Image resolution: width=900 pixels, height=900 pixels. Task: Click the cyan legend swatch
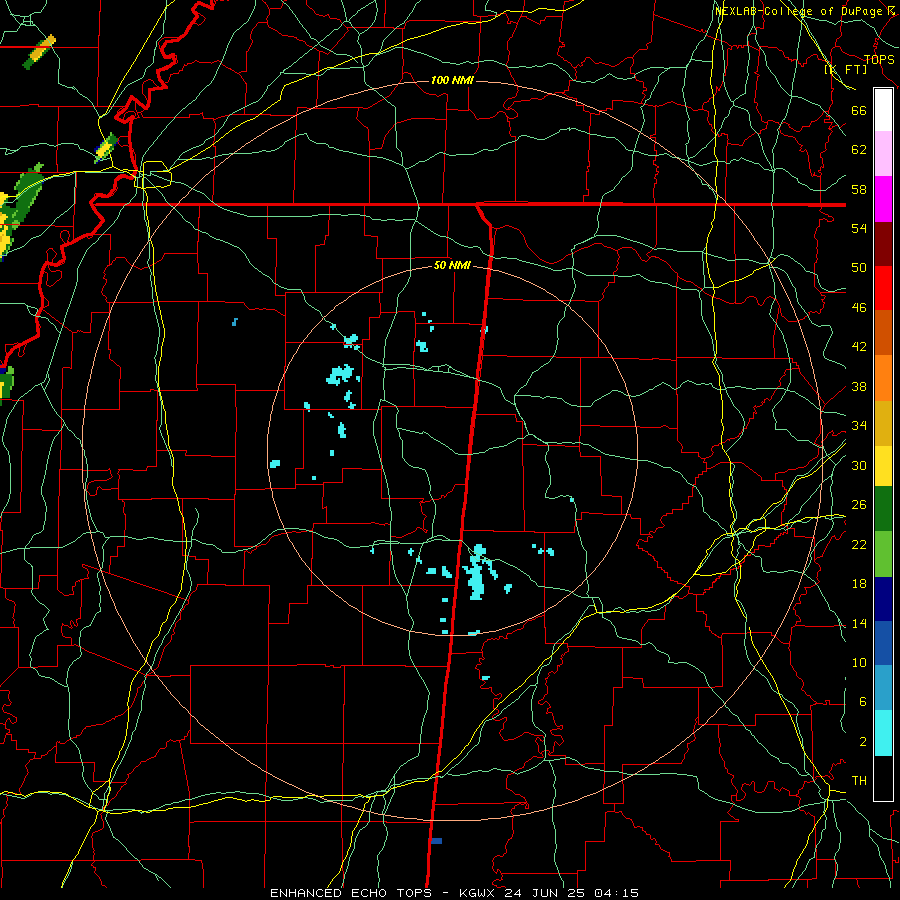(x=883, y=733)
